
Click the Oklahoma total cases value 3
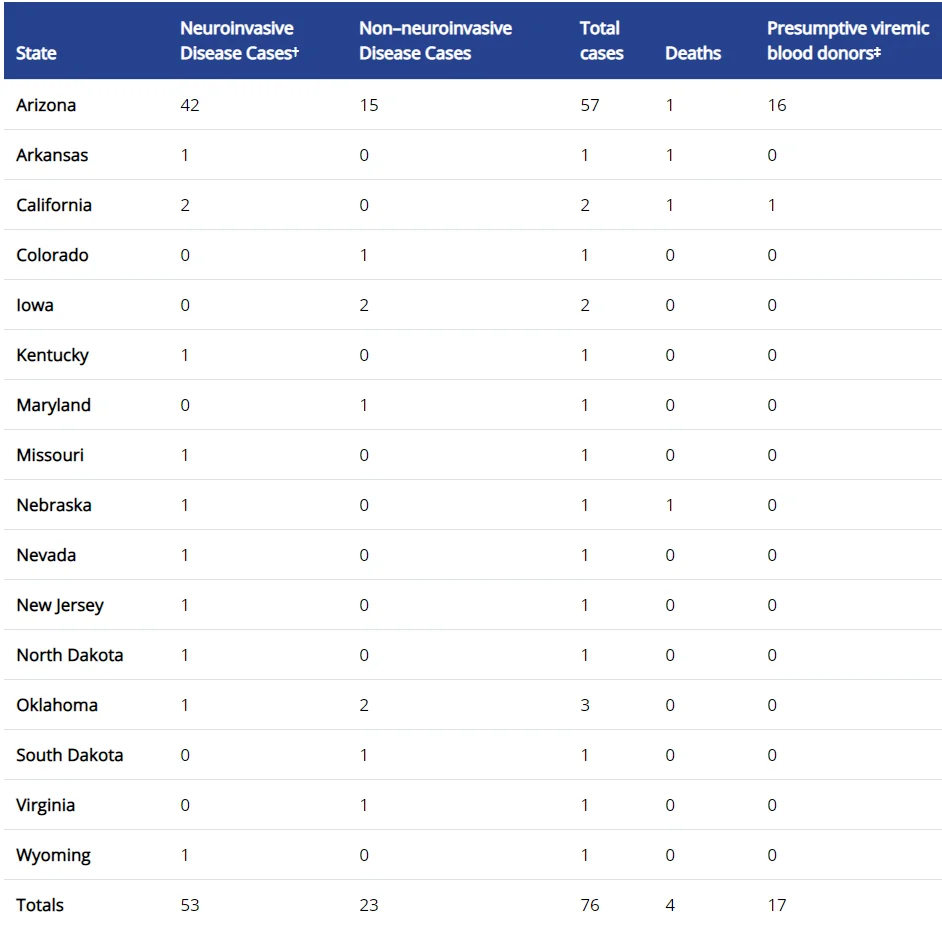585,705
